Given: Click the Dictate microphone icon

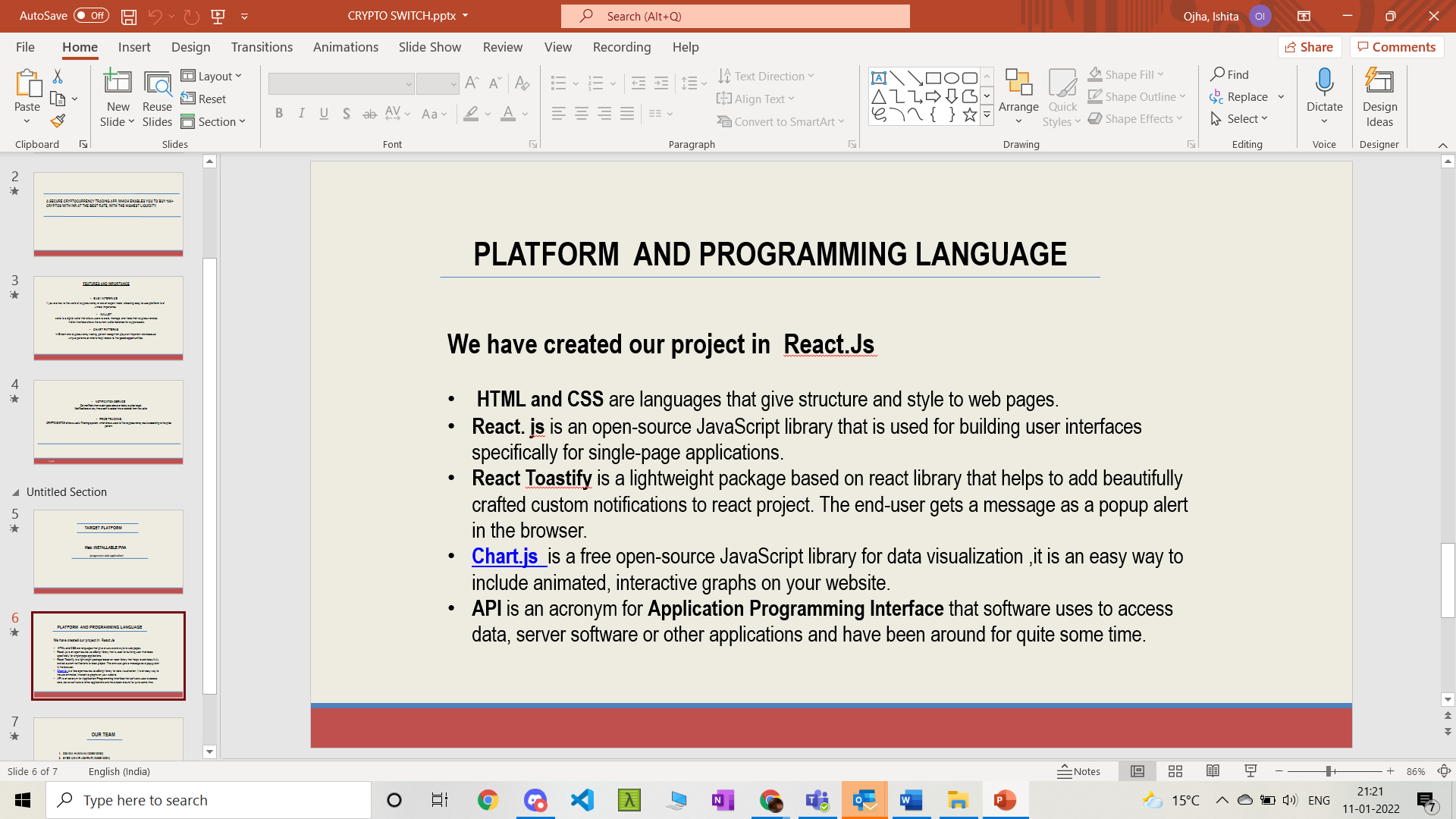Looking at the screenshot, I should click(1324, 82).
